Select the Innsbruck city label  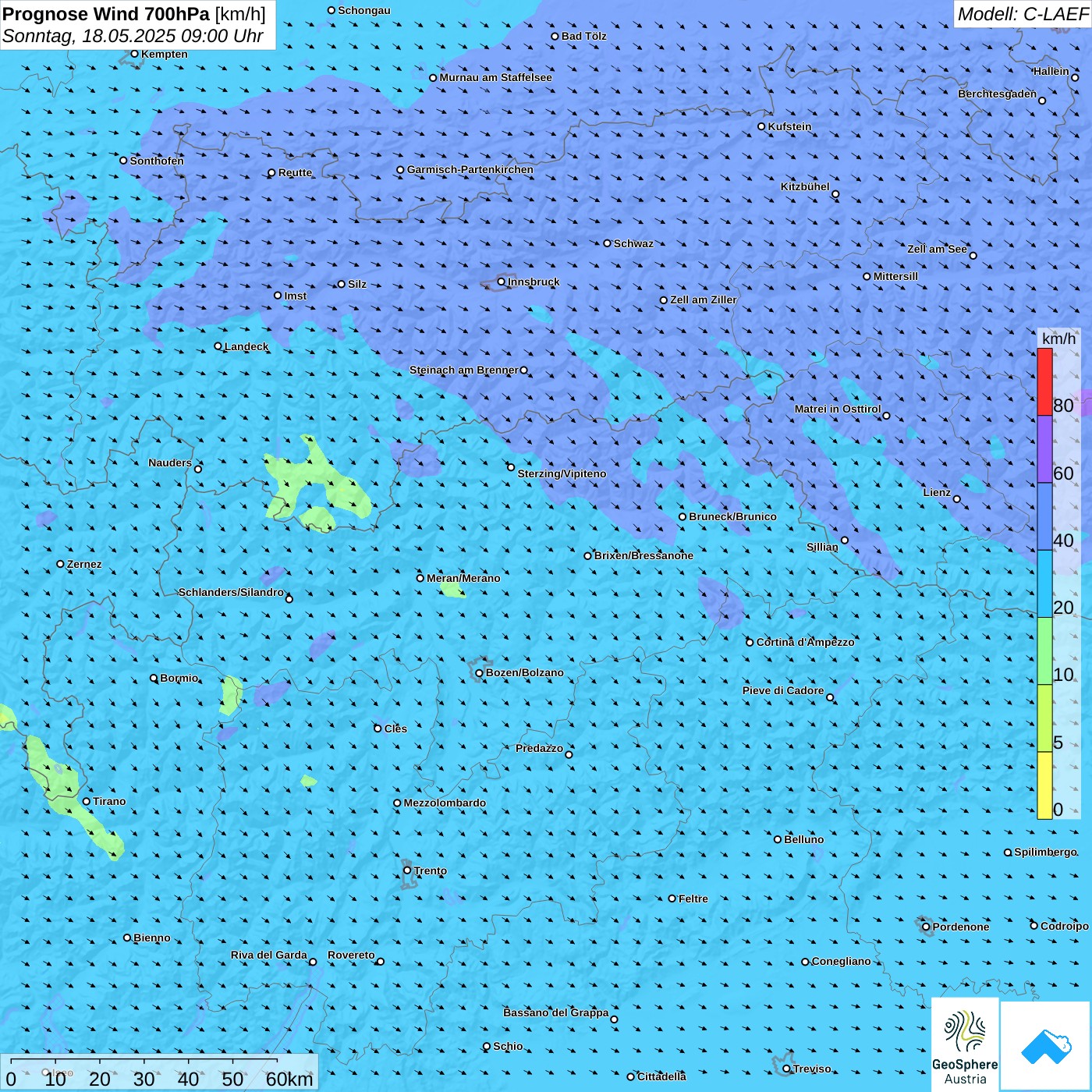[x=534, y=282]
